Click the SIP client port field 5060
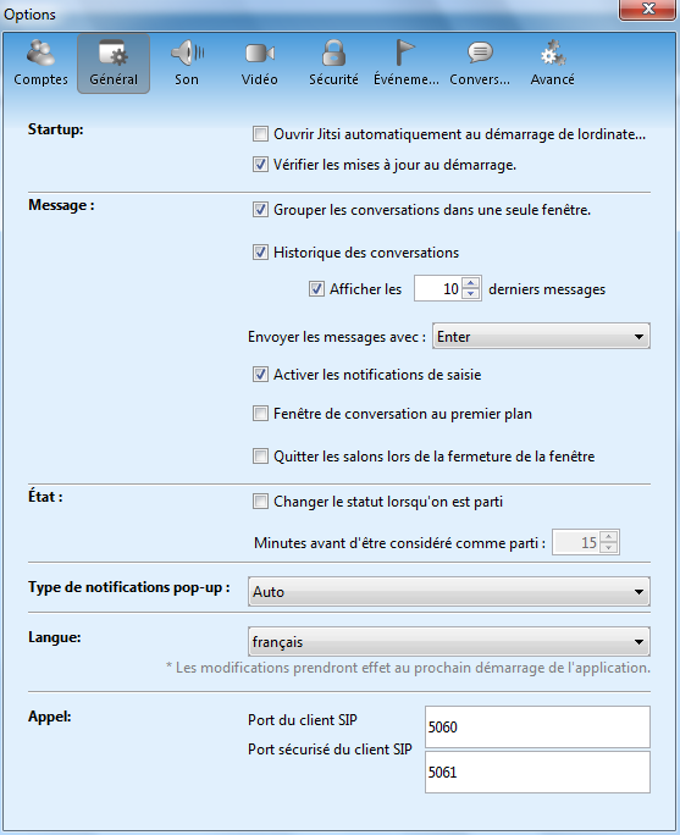The width and height of the screenshot is (680, 835). click(x=537, y=727)
